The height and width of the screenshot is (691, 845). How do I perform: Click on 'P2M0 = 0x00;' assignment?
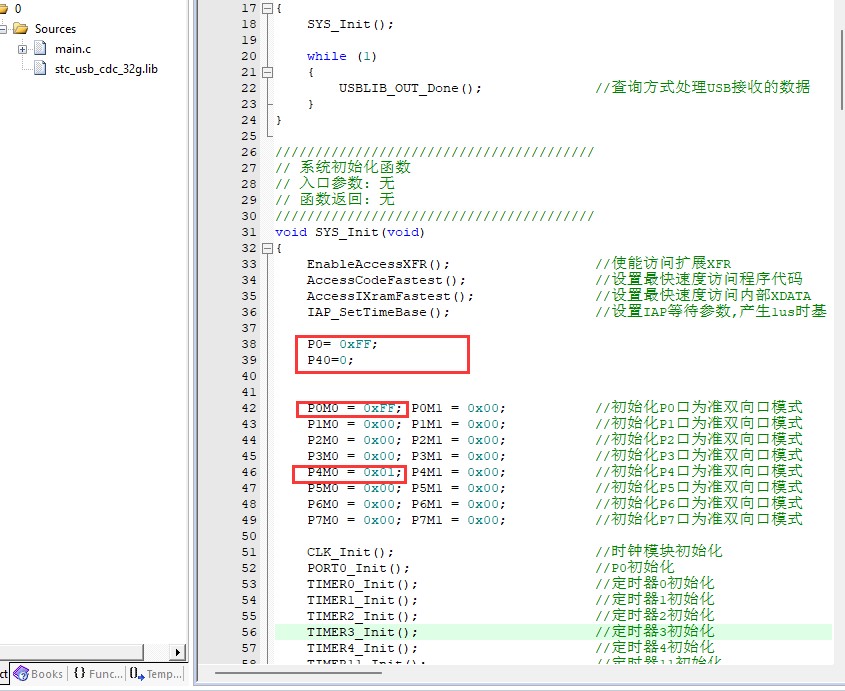(355, 440)
